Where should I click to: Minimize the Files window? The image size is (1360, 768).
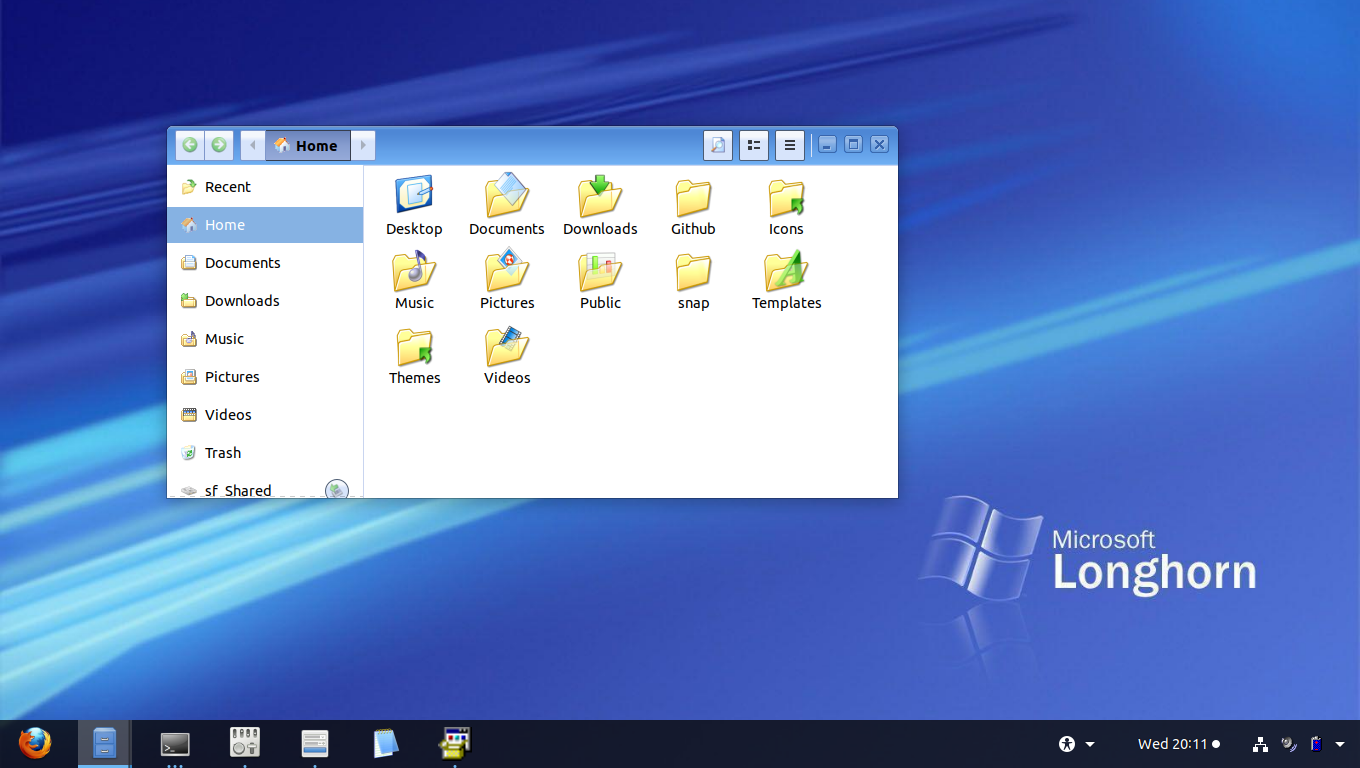point(828,145)
